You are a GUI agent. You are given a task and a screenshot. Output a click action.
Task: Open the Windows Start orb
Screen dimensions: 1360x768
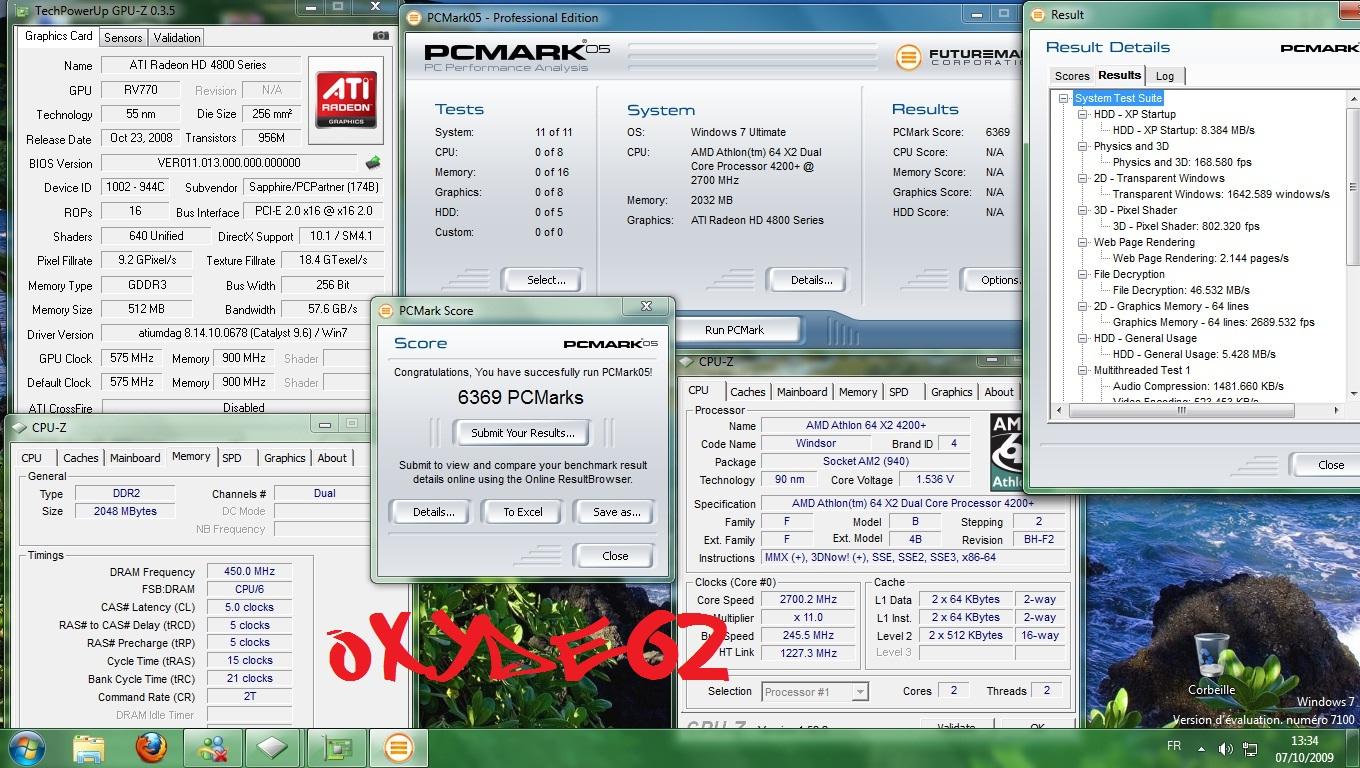click(27, 748)
